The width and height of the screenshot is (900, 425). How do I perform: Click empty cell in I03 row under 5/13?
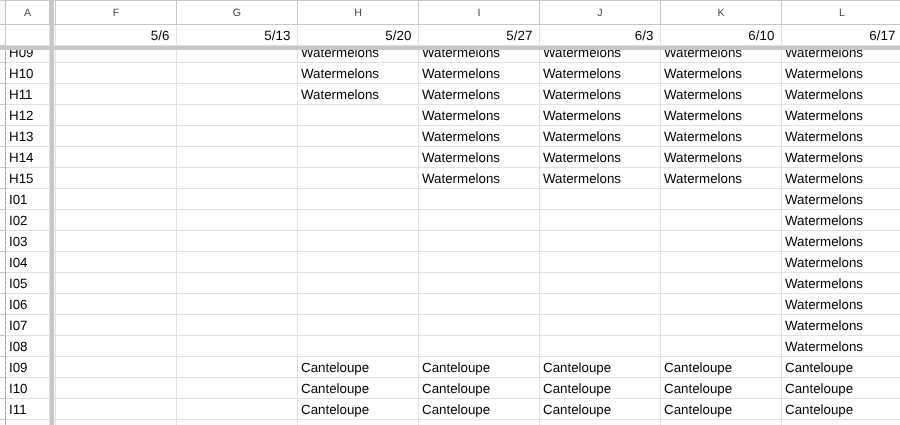[x=237, y=242]
